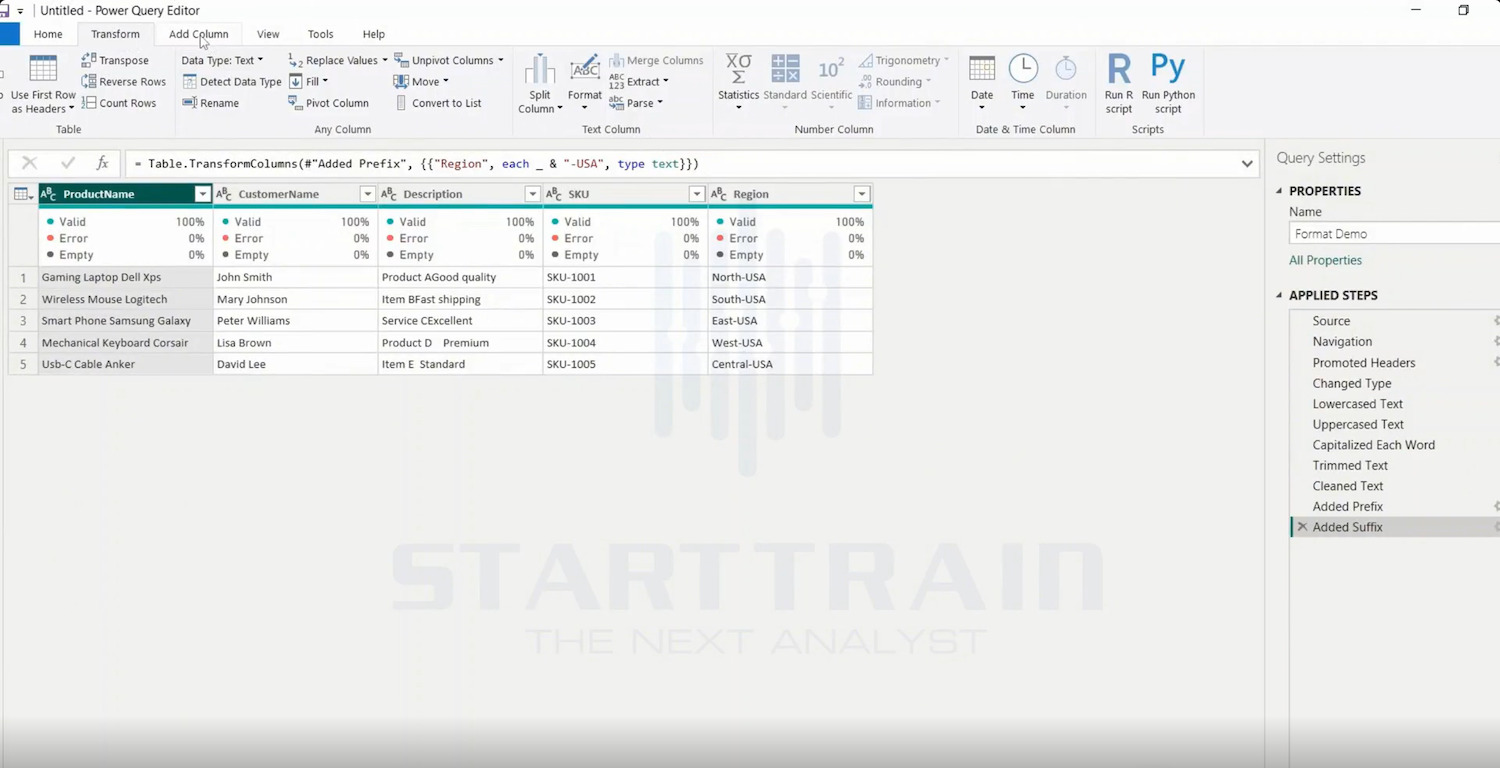This screenshot has width=1500, height=768.
Task: Open the All Properties link
Action: (x=1325, y=260)
